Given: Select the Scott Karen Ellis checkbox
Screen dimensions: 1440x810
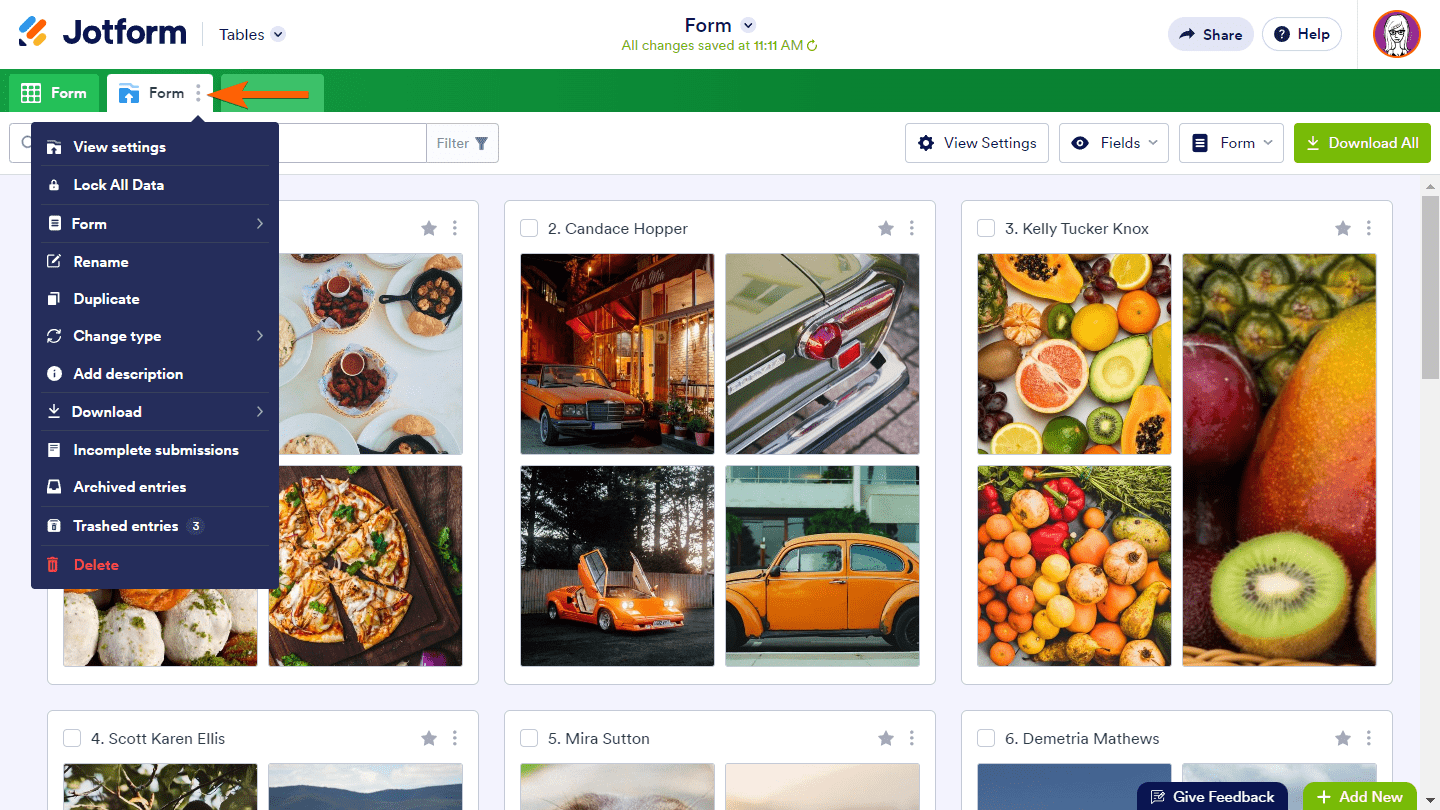Looking at the screenshot, I should [x=72, y=738].
